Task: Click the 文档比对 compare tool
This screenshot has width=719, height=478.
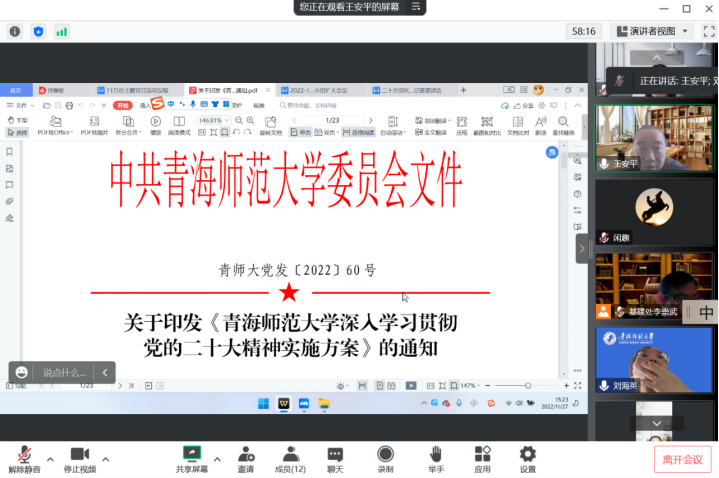Action: pos(518,126)
